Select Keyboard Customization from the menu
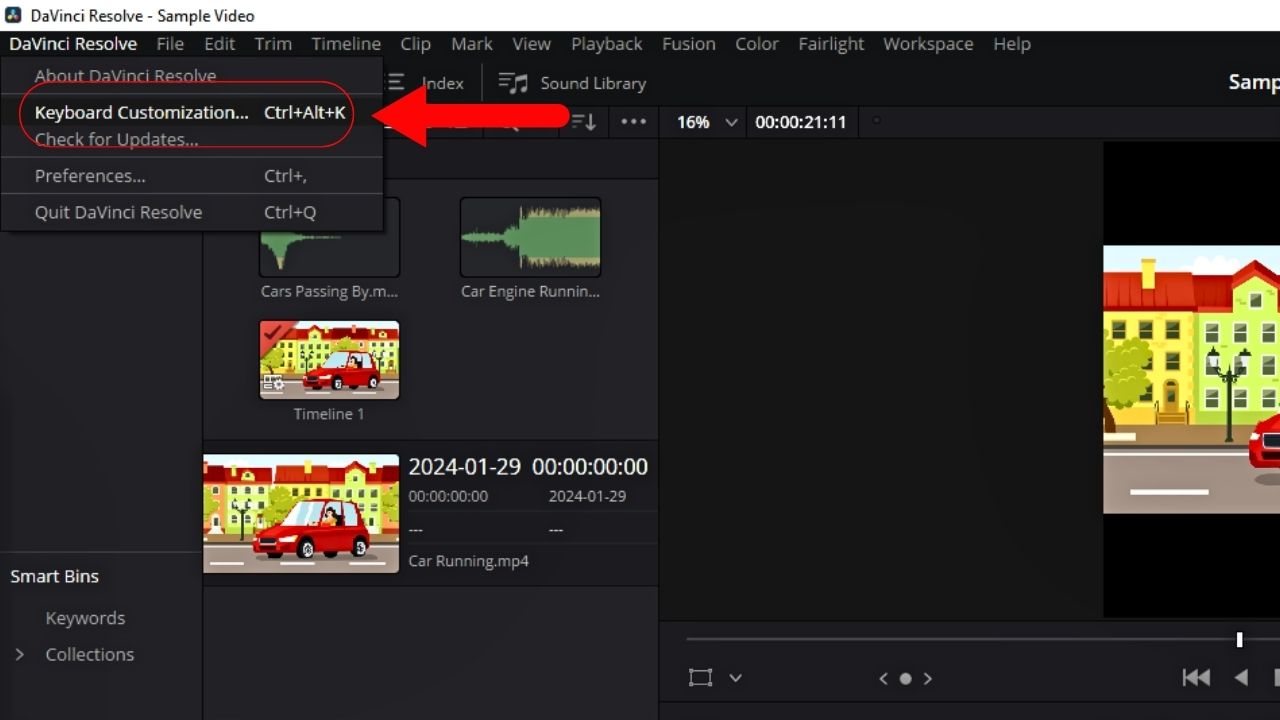Viewport: 1280px width, 720px height. coord(140,112)
